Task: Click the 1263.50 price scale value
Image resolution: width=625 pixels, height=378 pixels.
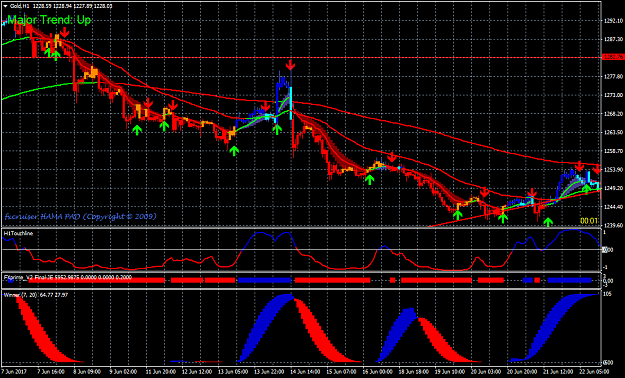Action: 613,132
